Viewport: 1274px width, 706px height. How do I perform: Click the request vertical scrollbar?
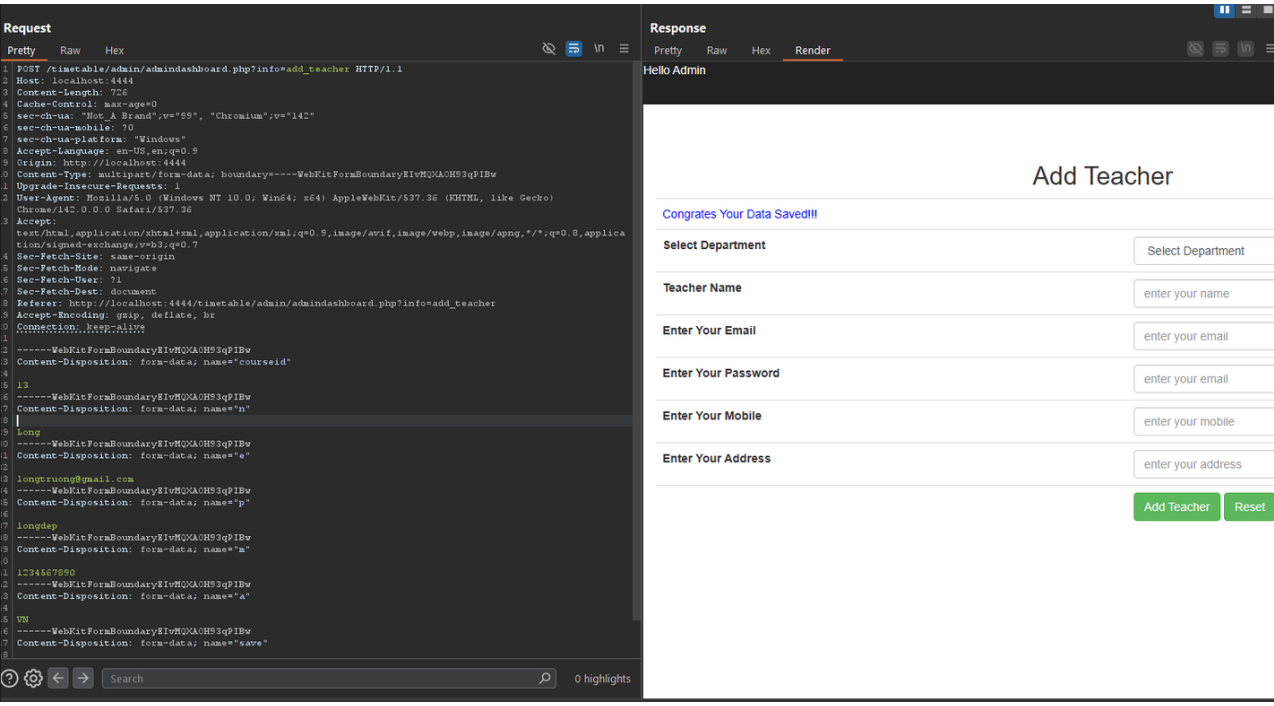pyautogui.click(x=637, y=340)
